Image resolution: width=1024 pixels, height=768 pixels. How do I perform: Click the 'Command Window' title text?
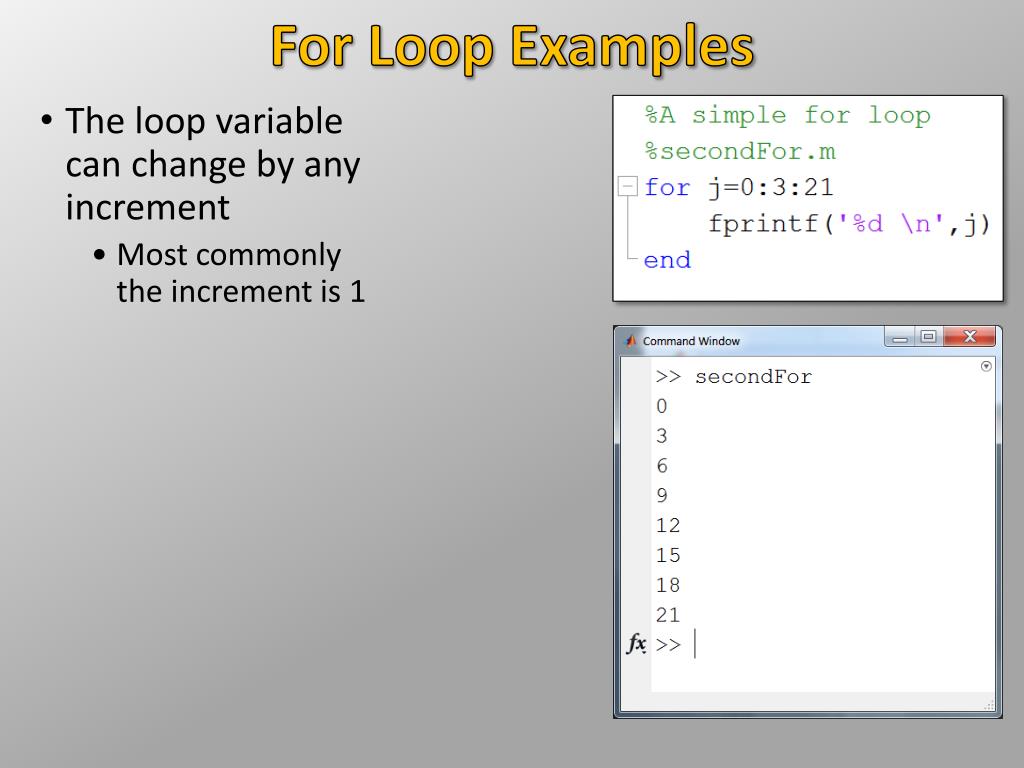pos(691,341)
